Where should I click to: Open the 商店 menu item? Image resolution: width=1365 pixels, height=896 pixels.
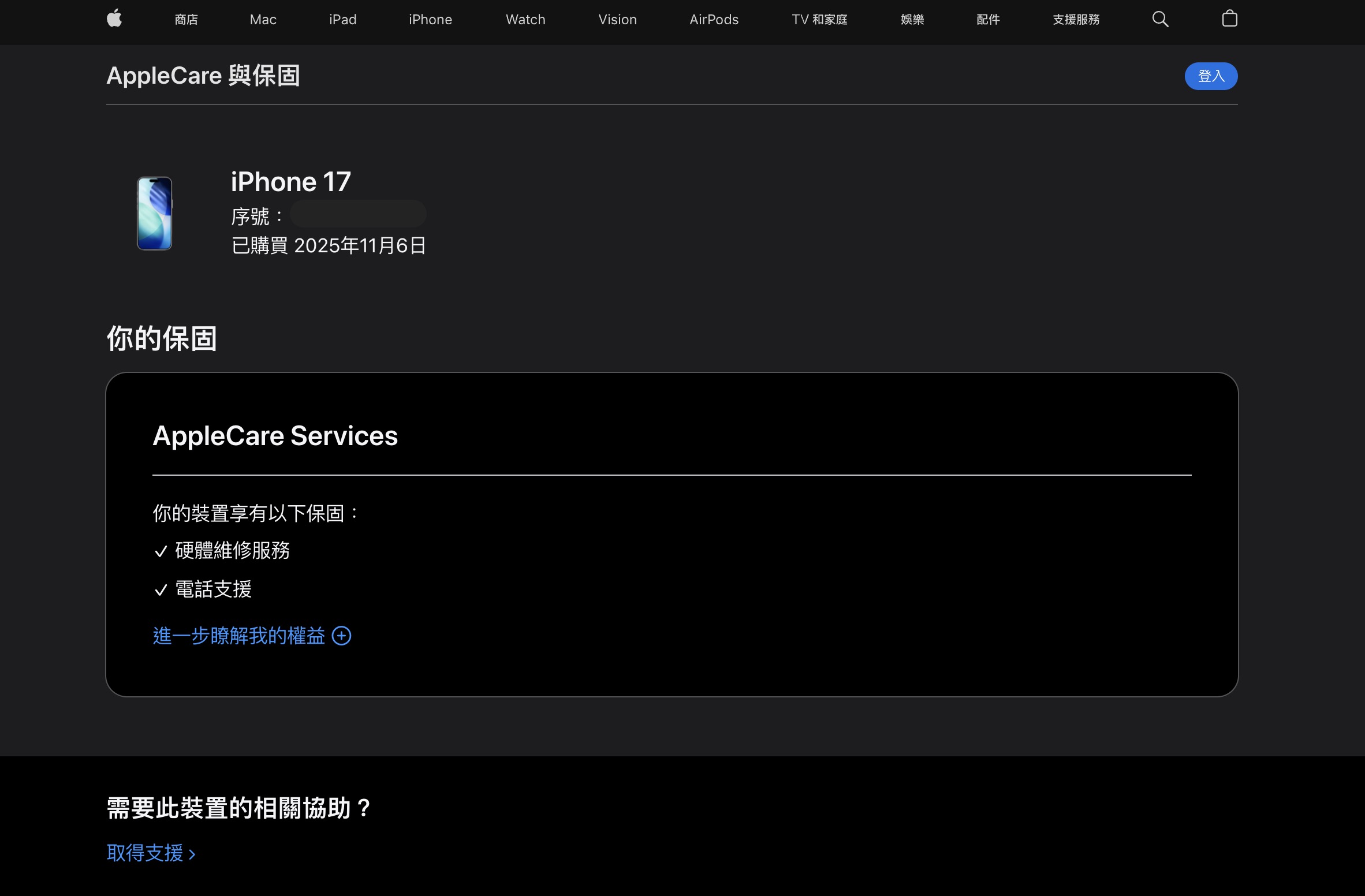[186, 20]
